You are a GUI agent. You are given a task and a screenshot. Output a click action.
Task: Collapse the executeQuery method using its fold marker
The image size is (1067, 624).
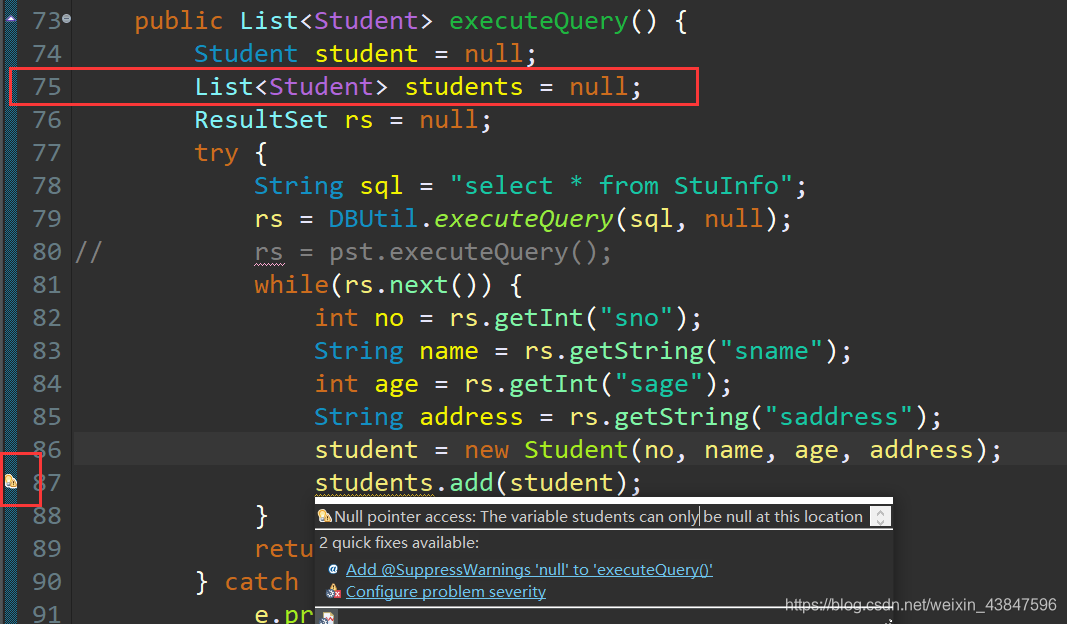click(x=66, y=18)
